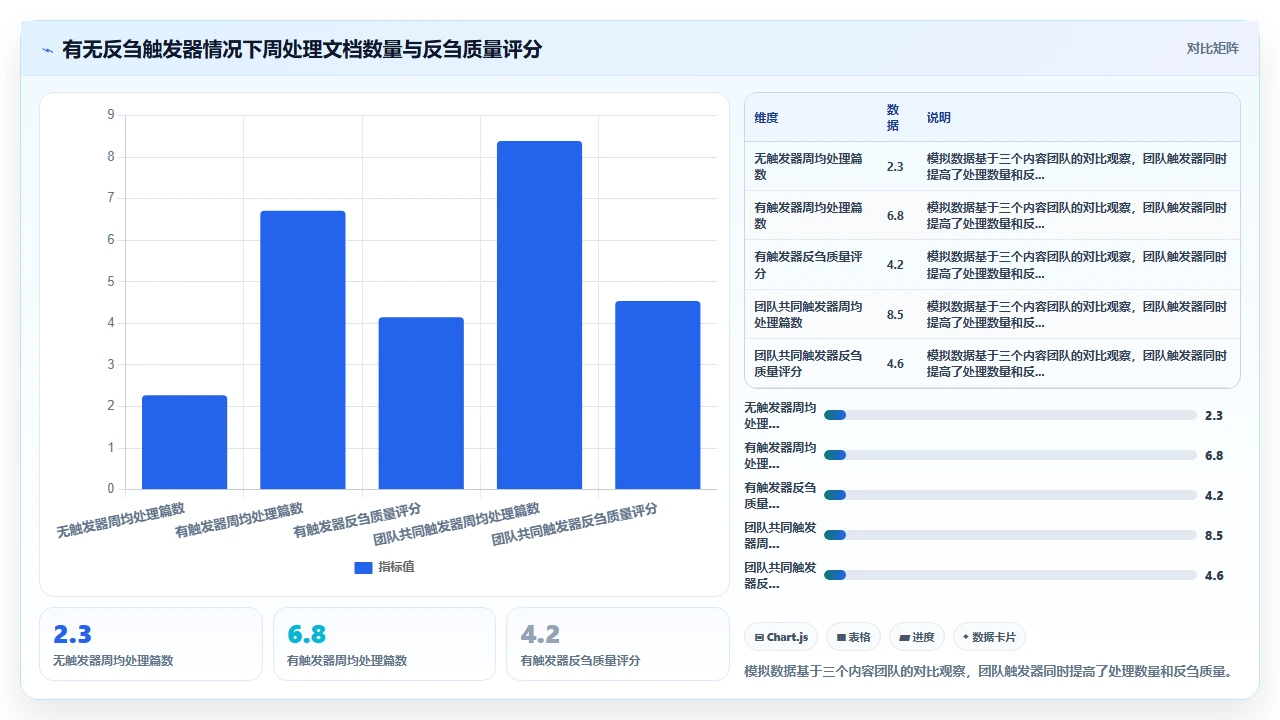Click the 数据 column header

(x=893, y=117)
